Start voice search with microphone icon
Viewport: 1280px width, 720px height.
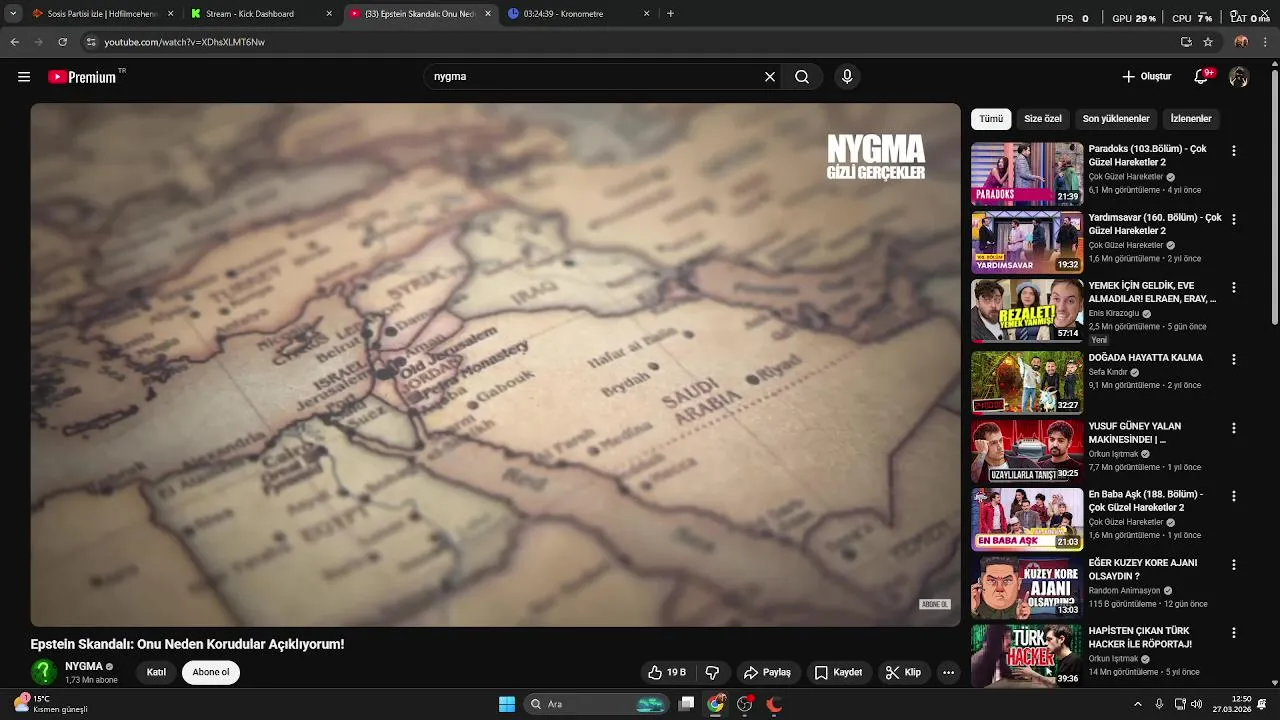coord(847,77)
